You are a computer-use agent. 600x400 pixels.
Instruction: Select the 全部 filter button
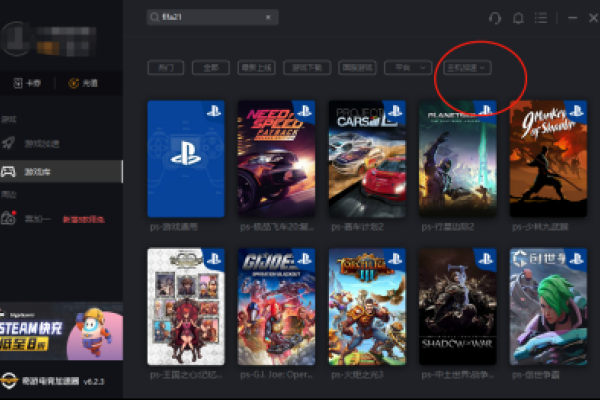click(x=211, y=68)
